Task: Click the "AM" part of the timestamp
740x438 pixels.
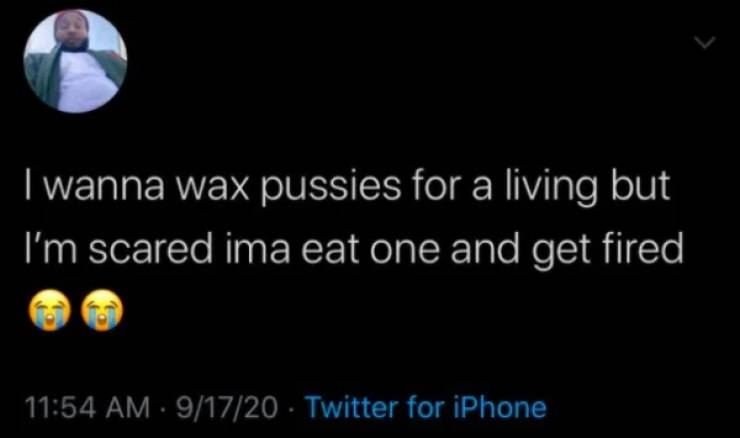Action: click(127, 407)
